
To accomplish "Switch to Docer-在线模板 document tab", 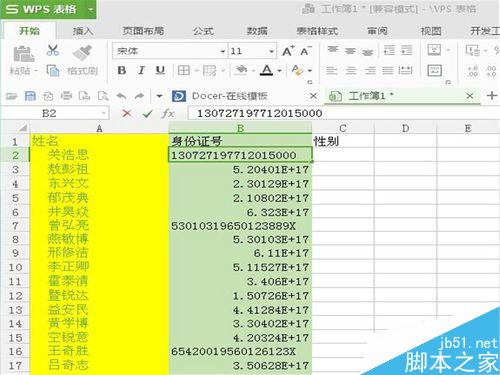I will point(230,96).
